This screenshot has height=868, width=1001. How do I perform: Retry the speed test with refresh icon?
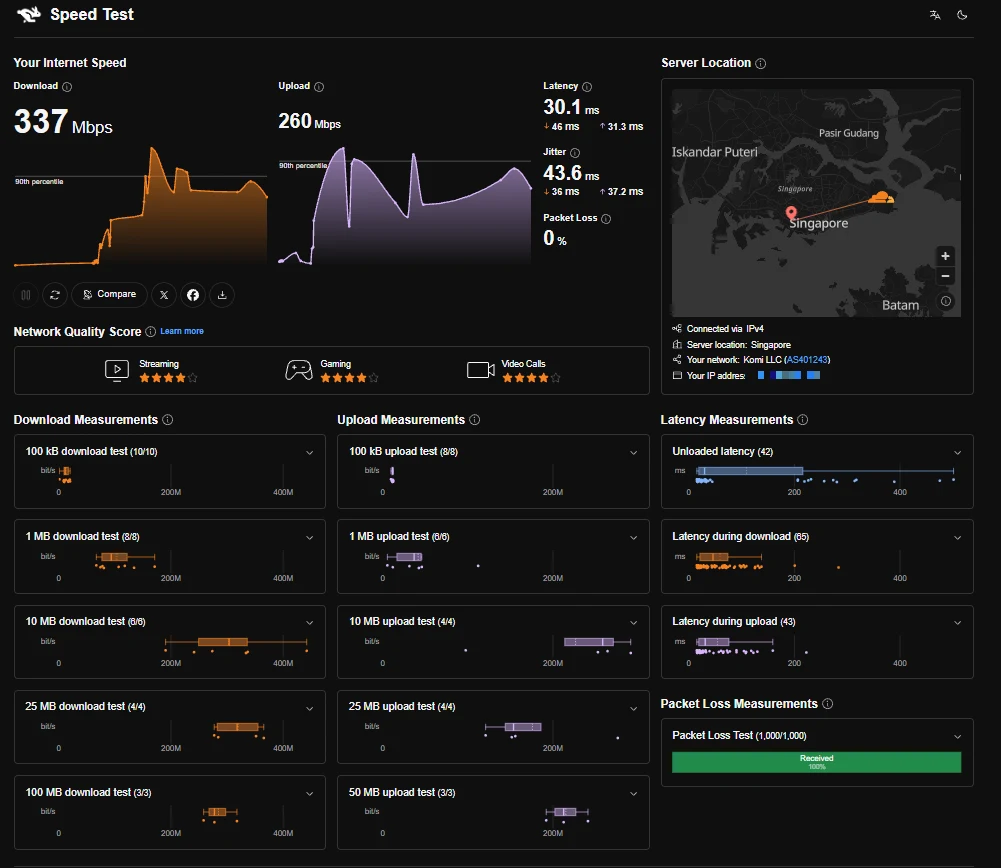(55, 295)
